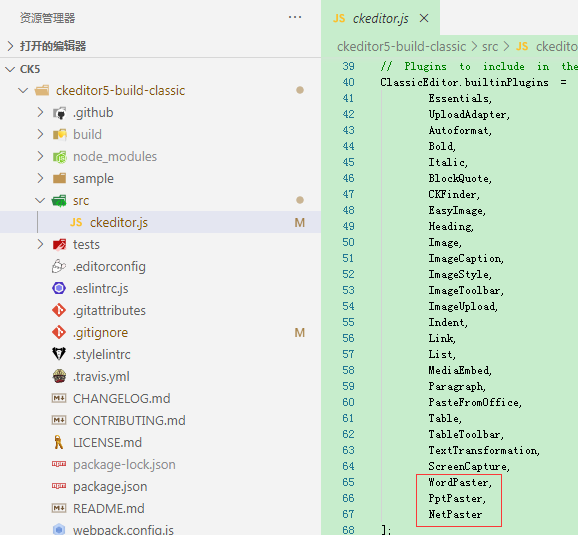Click the README.md markdown icon
Viewport: 578px width, 535px height.
coord(59,508)
